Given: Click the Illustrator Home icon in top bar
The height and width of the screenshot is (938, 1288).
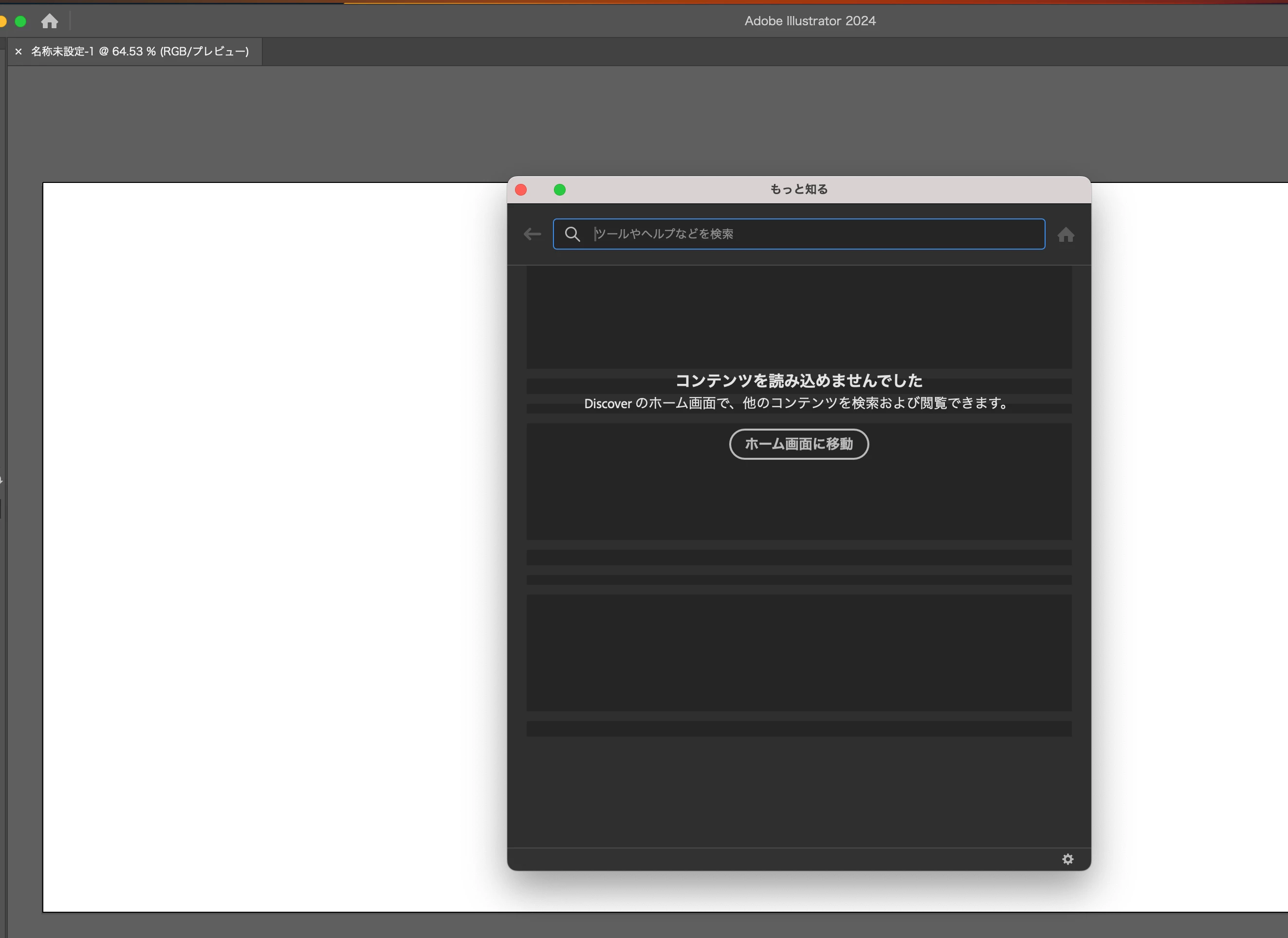Looking at the screenshot, I should [x=50, y=21].
